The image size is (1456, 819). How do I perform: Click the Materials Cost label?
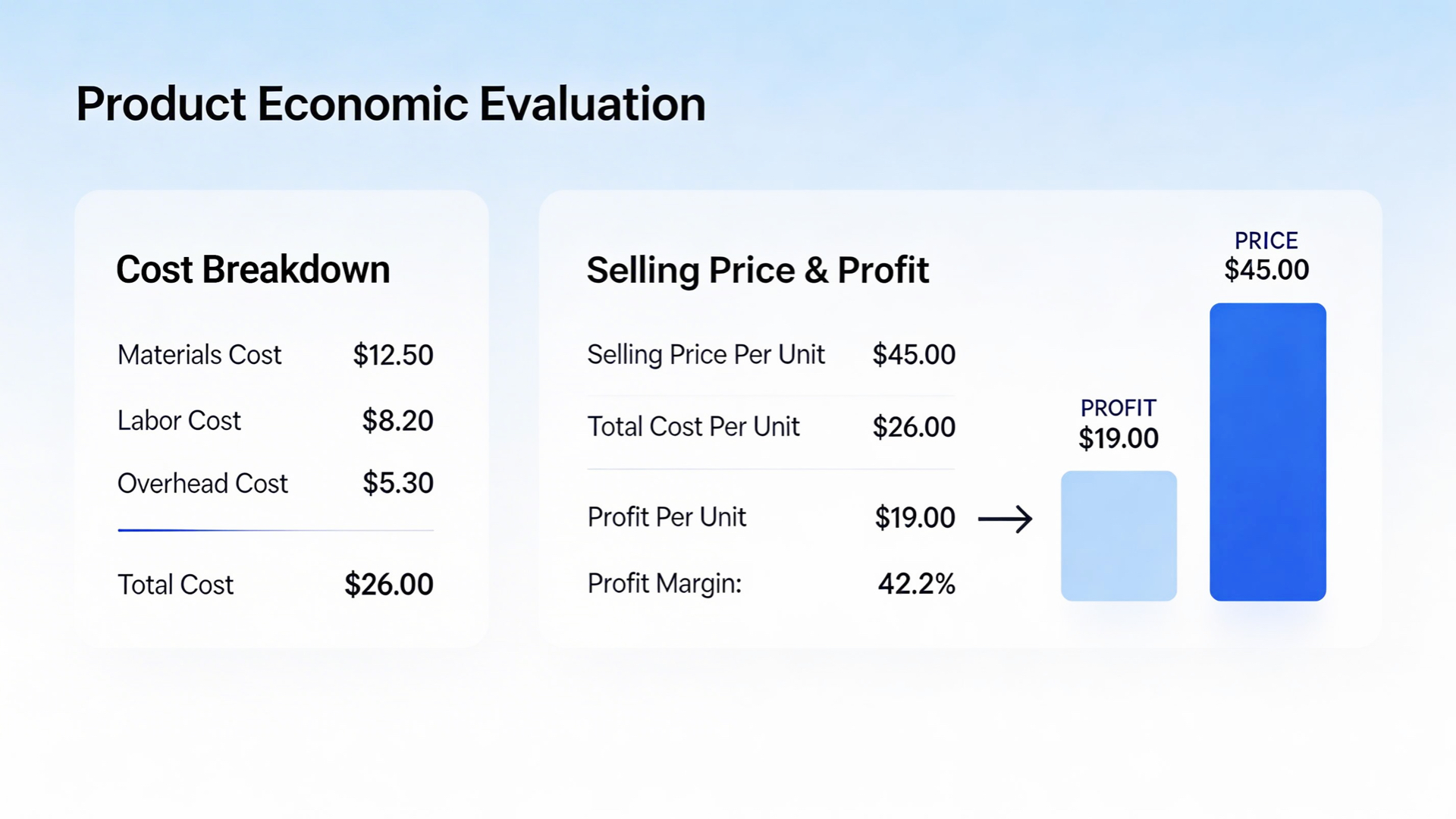pos(199,355)
